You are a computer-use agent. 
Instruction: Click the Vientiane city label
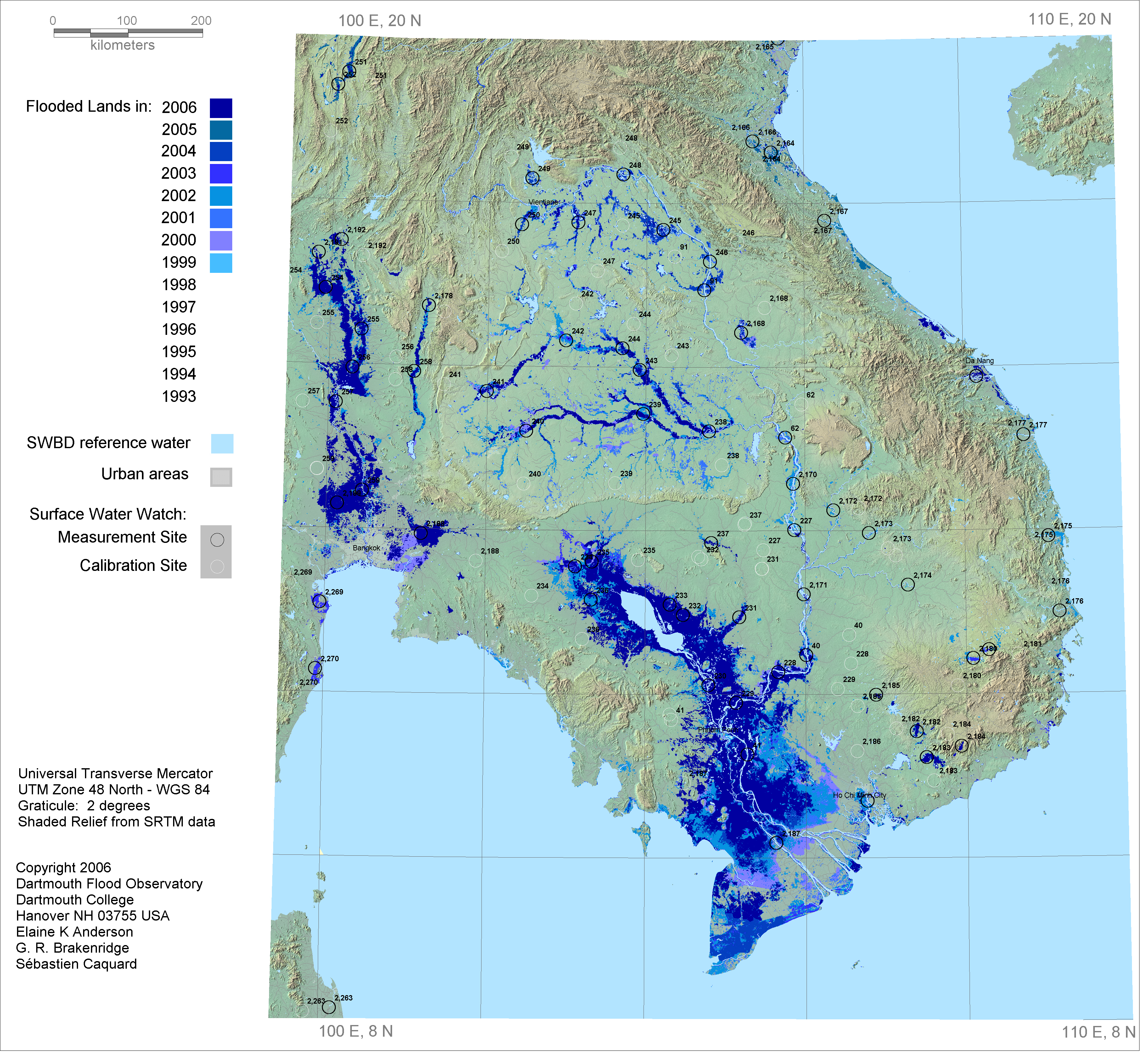[543, 202]
